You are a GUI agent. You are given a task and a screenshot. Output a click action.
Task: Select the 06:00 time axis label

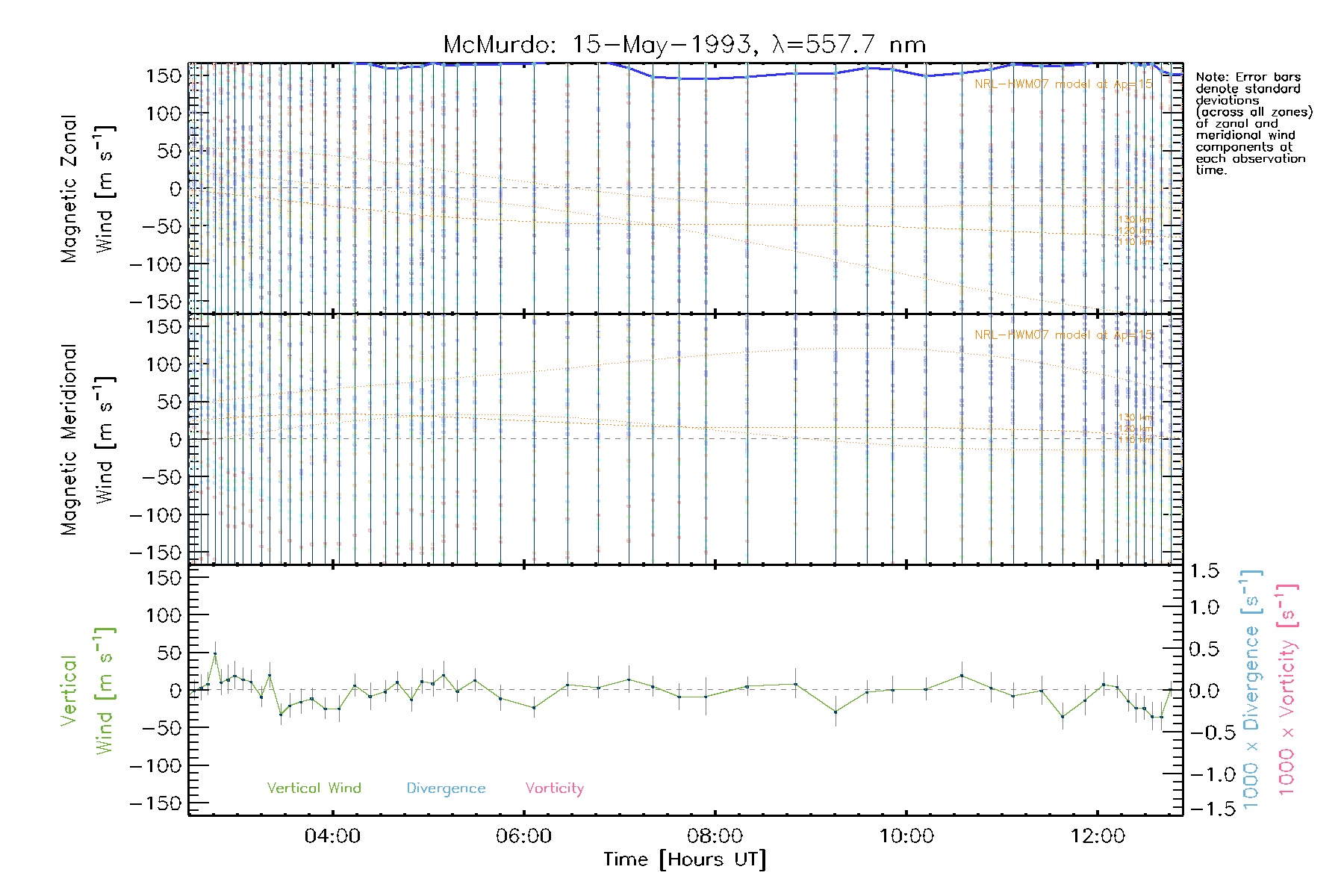pos(523,836)
